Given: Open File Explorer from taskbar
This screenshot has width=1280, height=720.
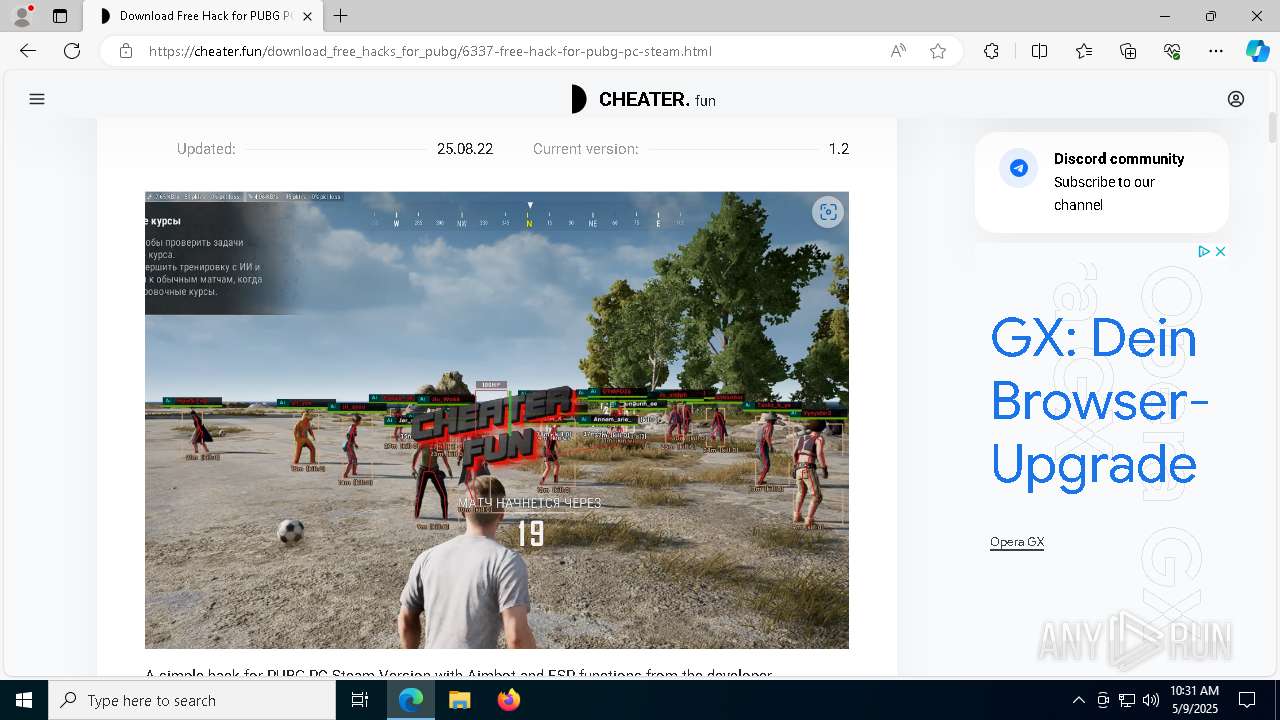Looking at the screenshot, I should pyautogui.click(x=459, y=700).
